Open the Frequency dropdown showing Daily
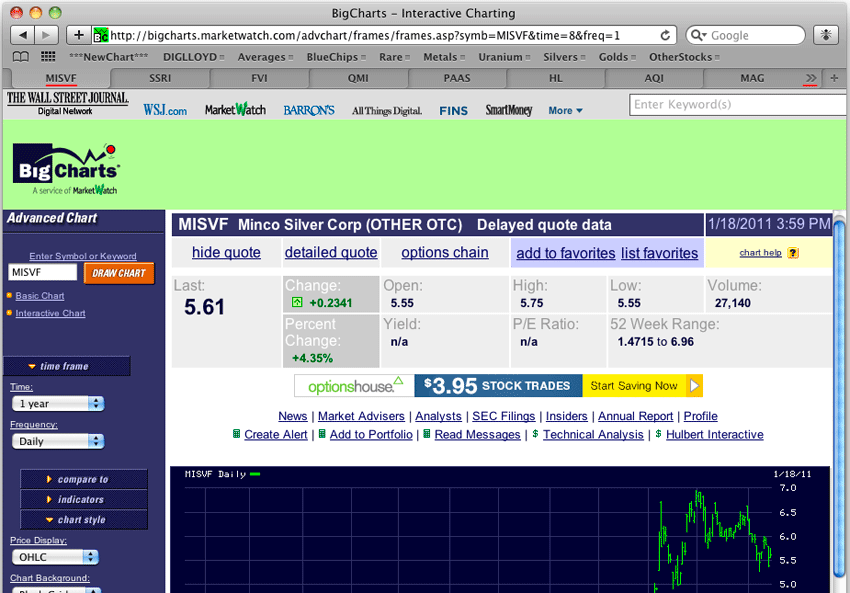The image size is (850, 593). click(57, 440)
